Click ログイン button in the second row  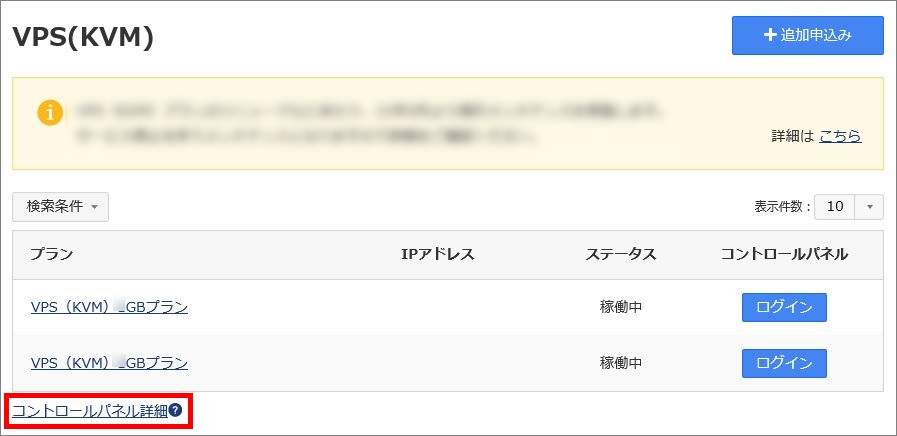(784, 363)
